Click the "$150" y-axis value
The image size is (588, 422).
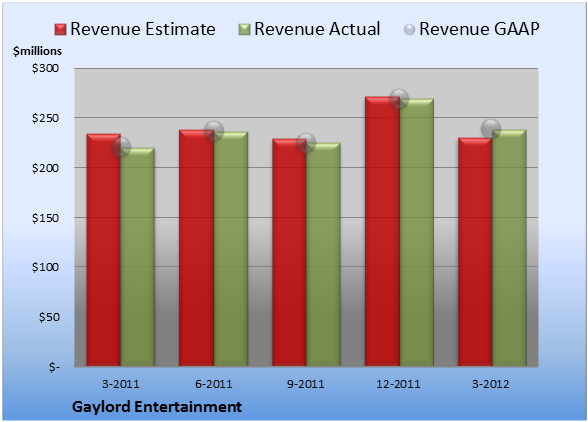(x=45, y=218)
